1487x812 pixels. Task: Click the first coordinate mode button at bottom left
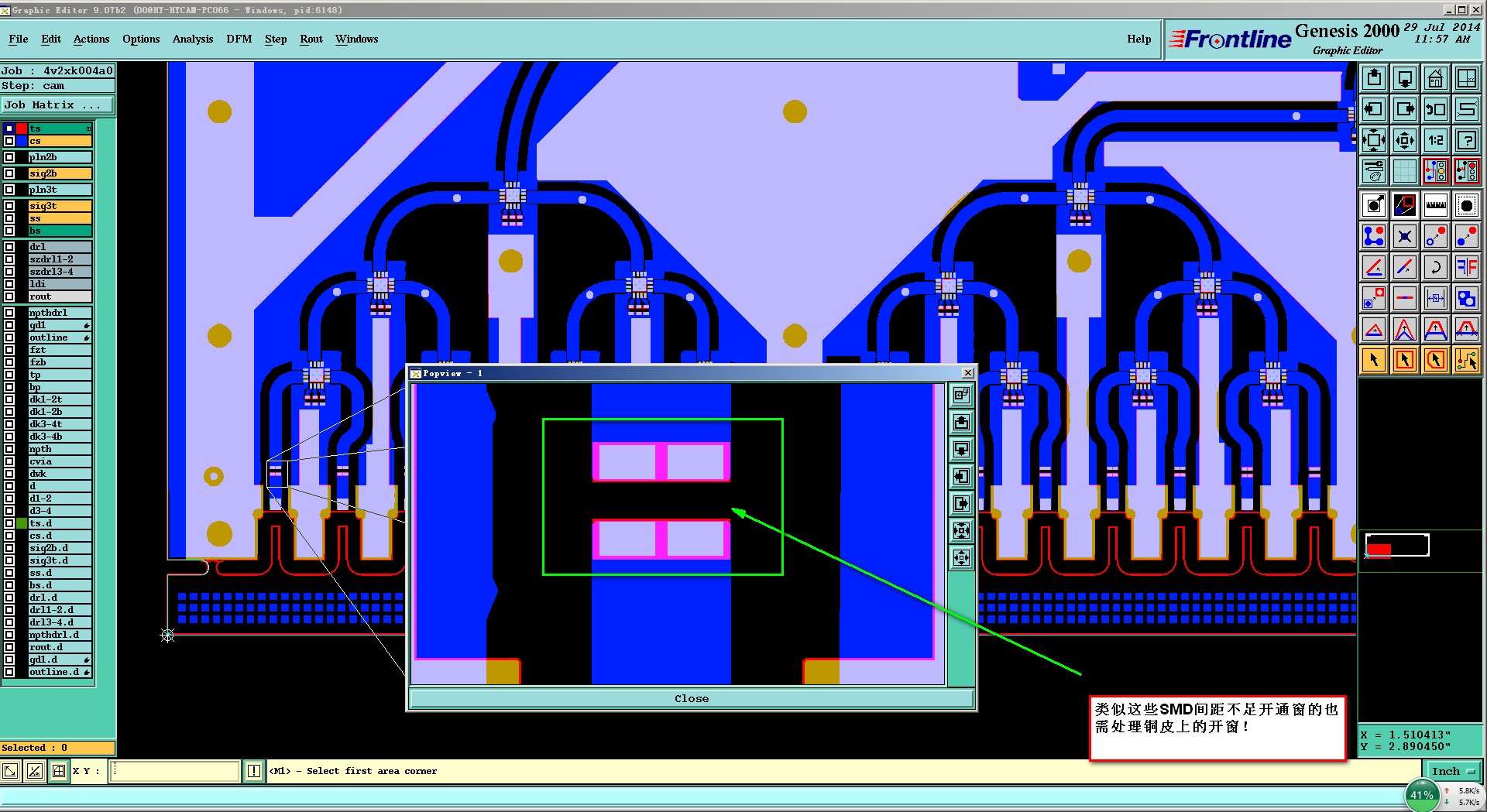[x=10, y=771]
